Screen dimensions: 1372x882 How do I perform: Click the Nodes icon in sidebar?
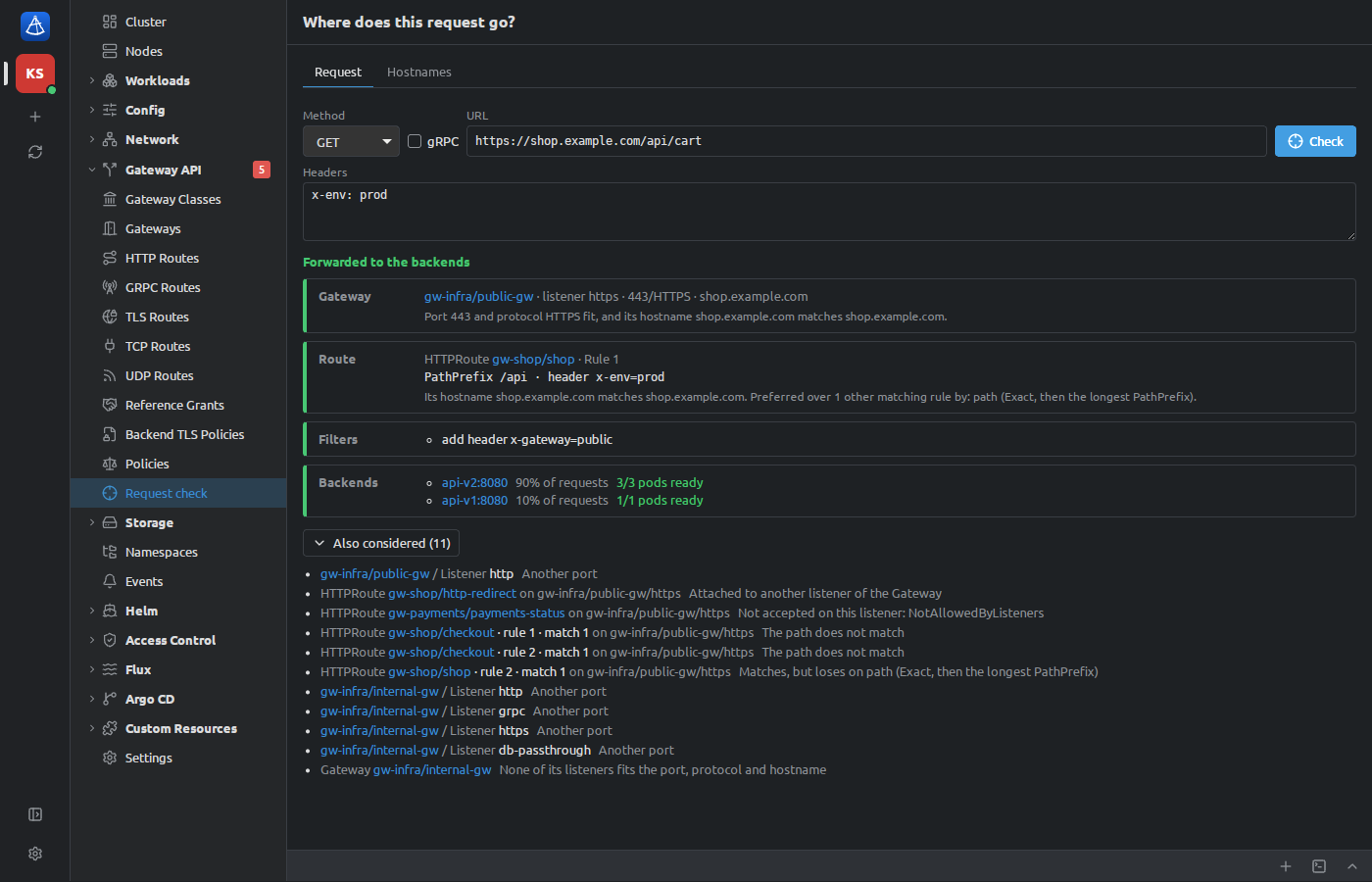[x=110, y=51]
